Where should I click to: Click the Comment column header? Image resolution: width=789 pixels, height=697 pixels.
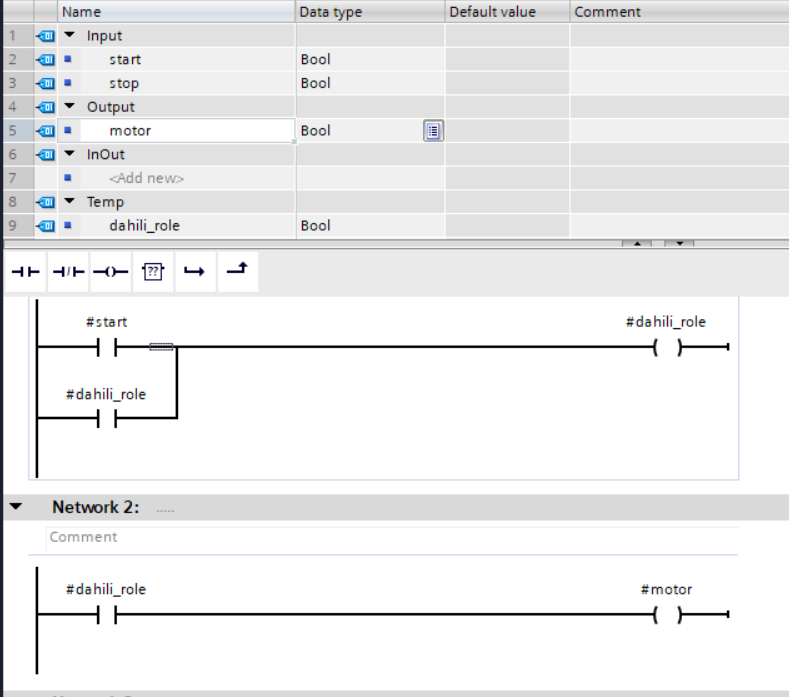point(679,12)
